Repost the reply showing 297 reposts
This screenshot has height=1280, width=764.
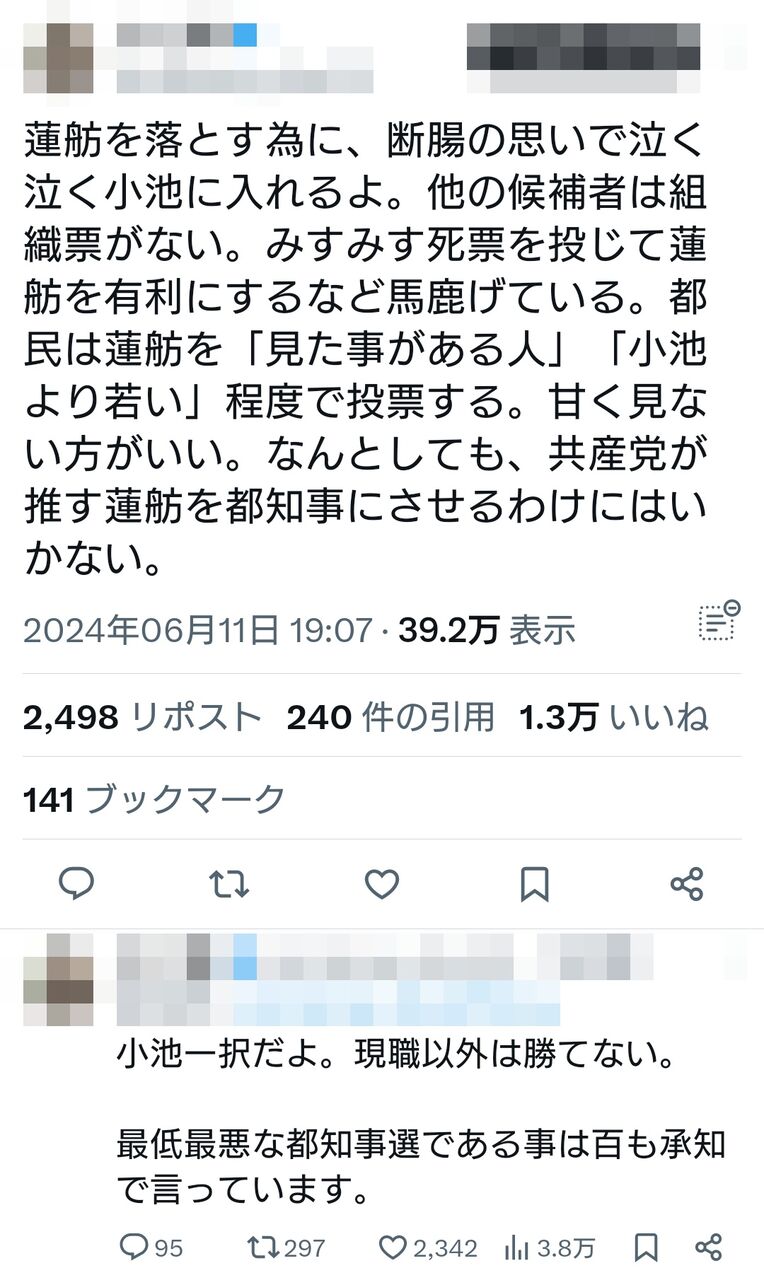(286, 1247)
